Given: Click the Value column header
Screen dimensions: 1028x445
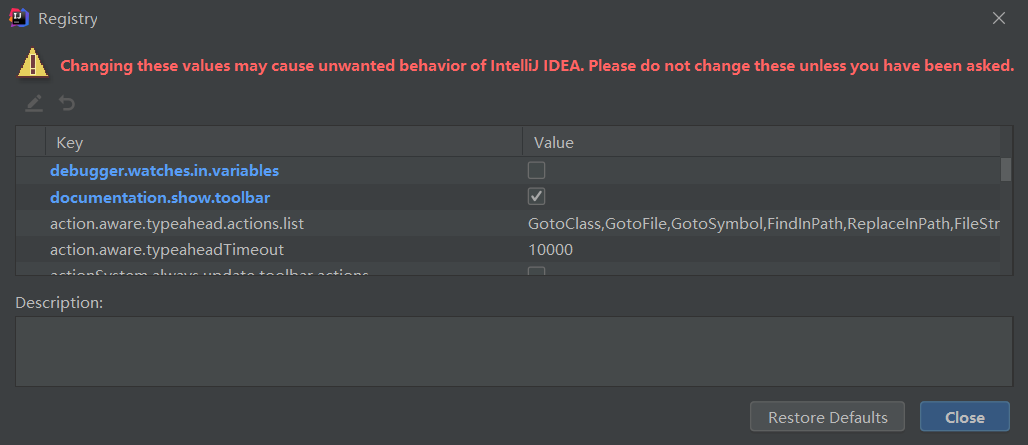Looking at the screenshot, I should point(761,142).
